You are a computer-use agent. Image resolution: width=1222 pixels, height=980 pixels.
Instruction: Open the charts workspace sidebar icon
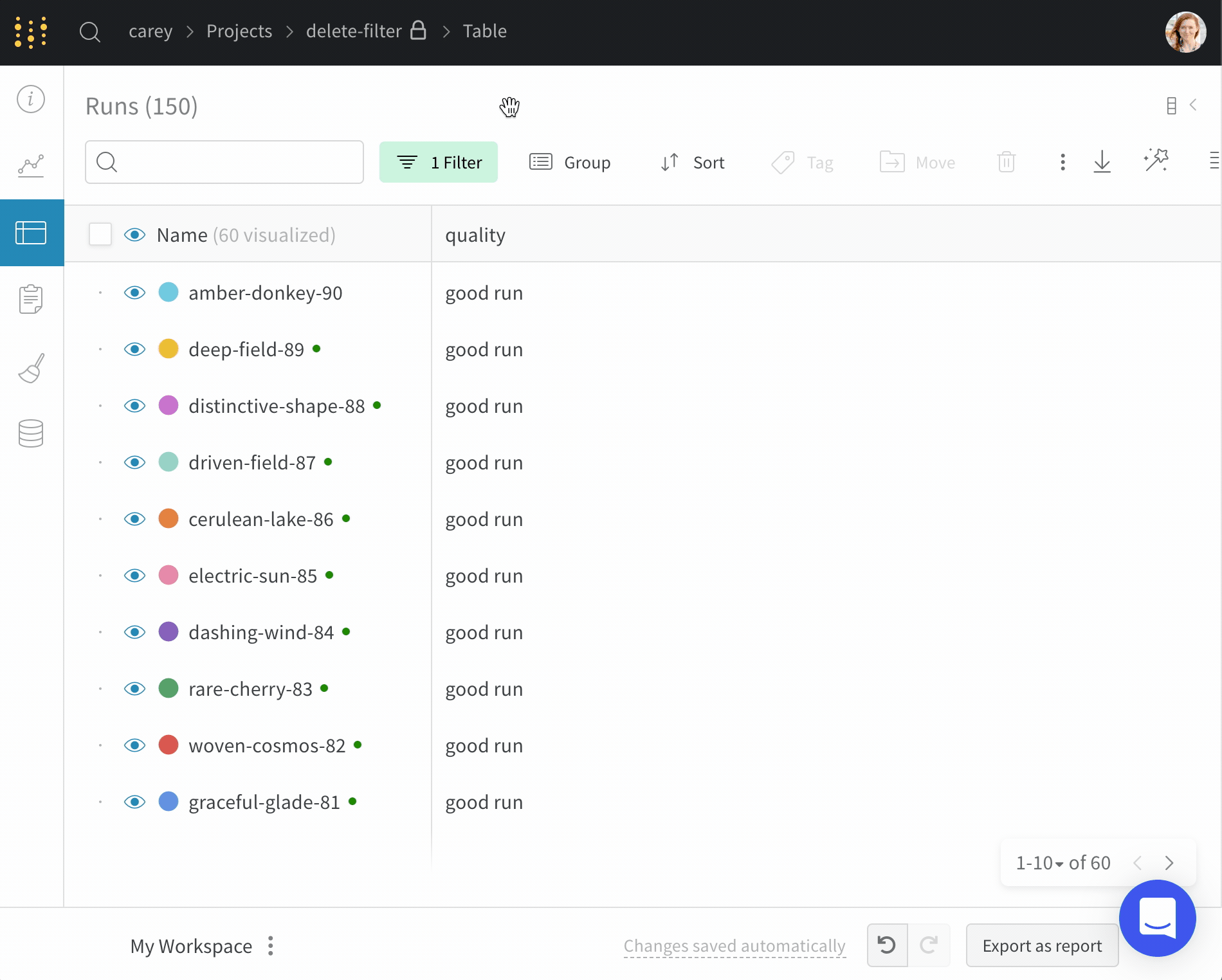click(x=31, y=166)
